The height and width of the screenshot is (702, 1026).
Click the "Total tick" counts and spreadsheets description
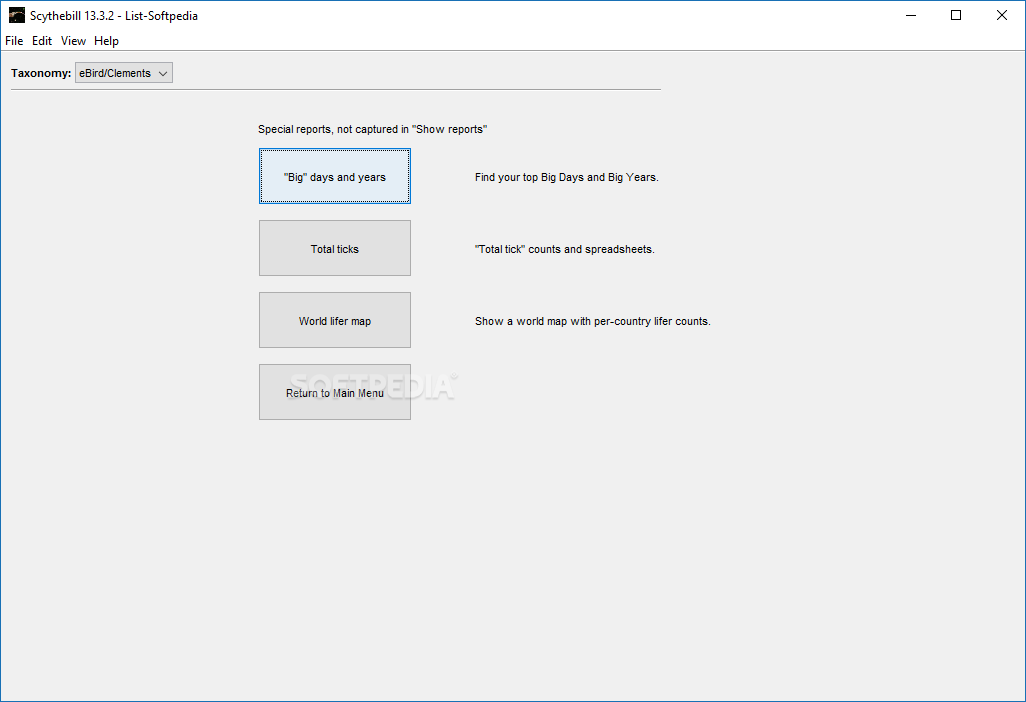(565, 249)
